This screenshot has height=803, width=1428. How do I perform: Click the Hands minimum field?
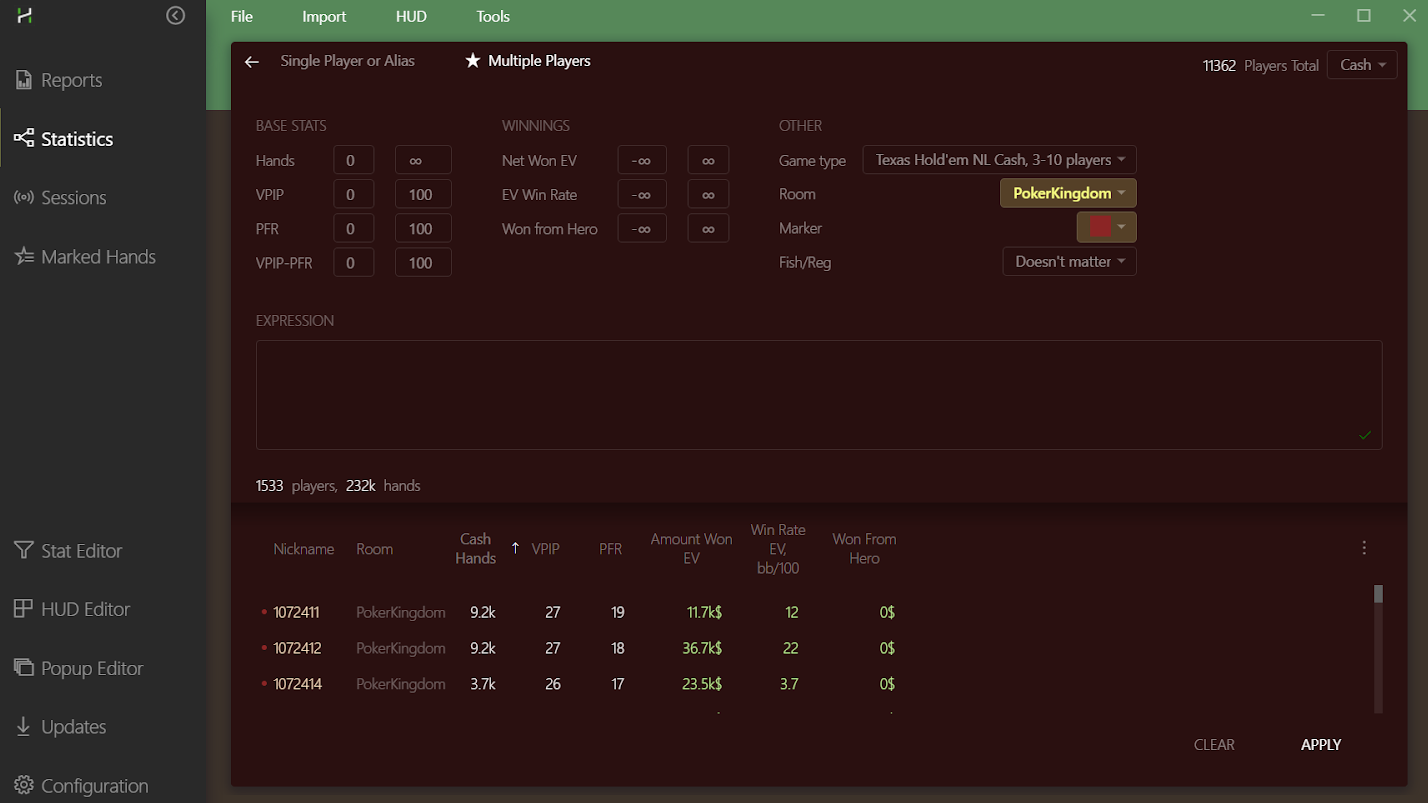coord(354,160)
